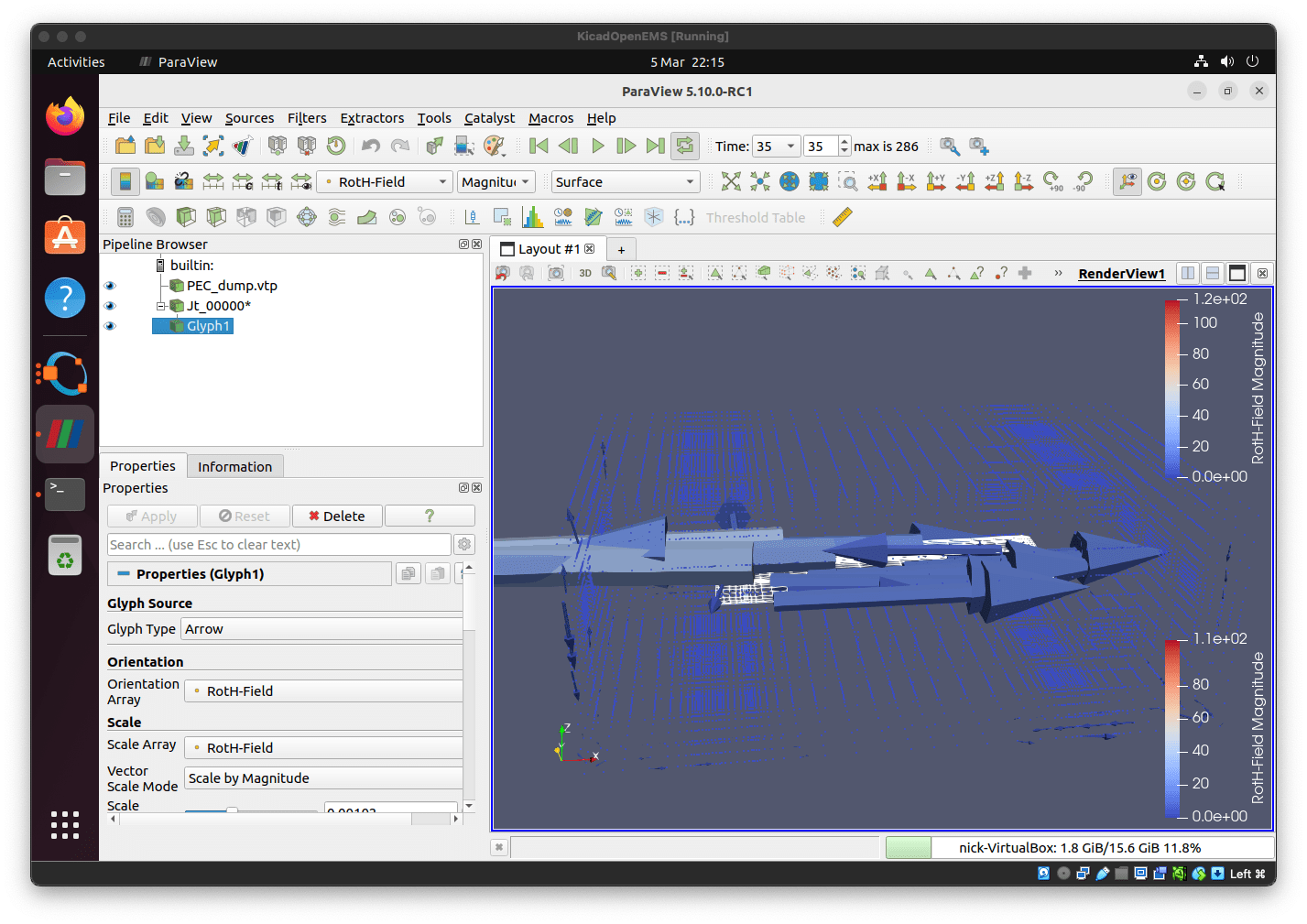Open the Glyph Type Arrow dropdown

coord(322,629)
